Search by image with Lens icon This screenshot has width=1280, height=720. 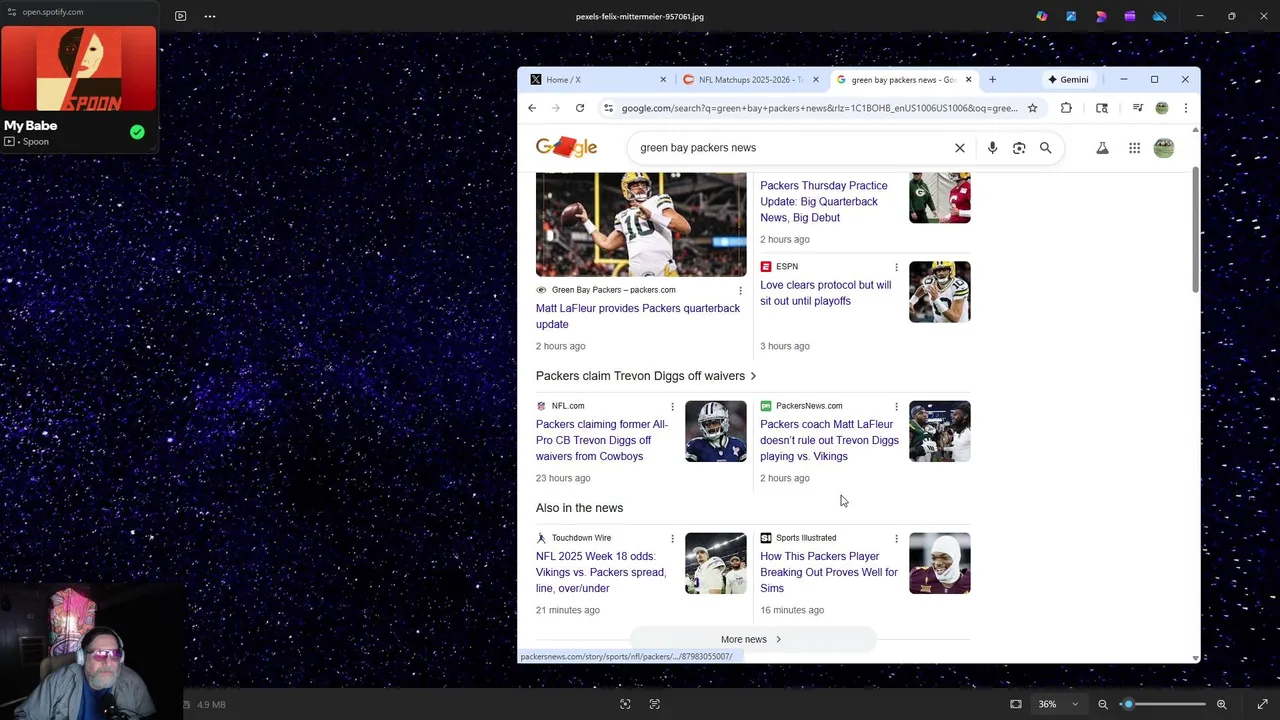coord(1019,148)
